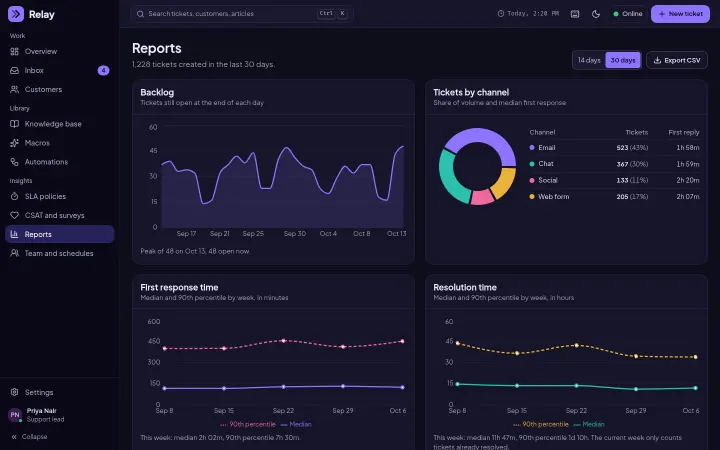Click the Oct 6 Median point in Resolution time

[695, 388]
